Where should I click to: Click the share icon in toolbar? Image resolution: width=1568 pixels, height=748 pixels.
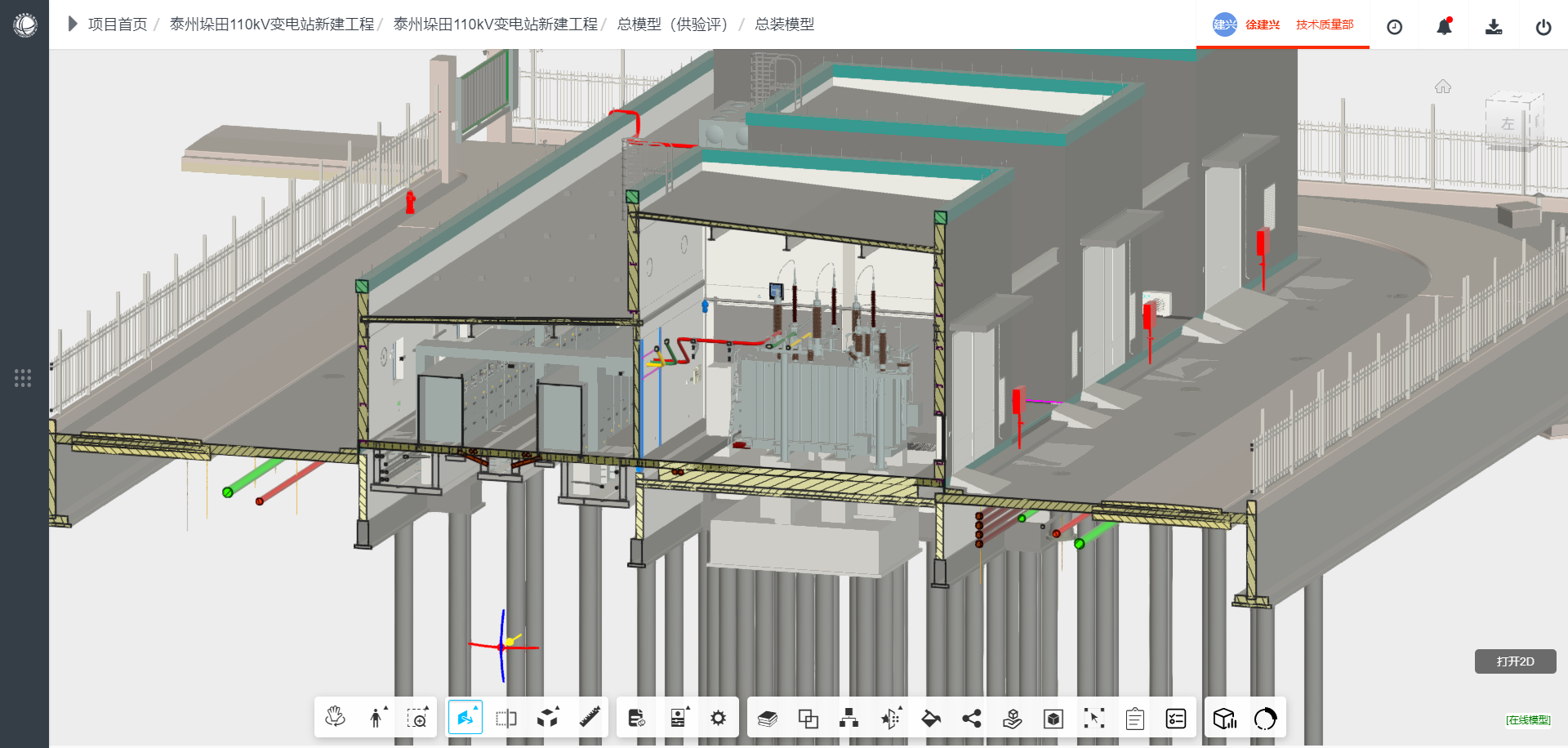point(971,718)
